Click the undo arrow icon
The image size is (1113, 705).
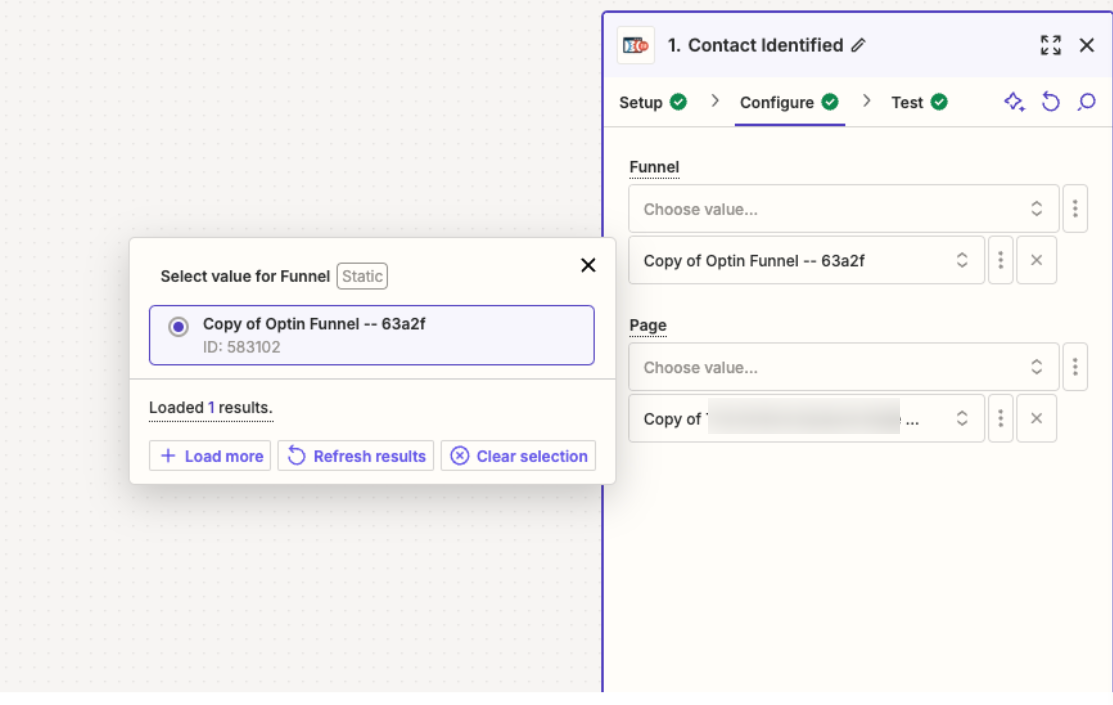[1050, 102]
